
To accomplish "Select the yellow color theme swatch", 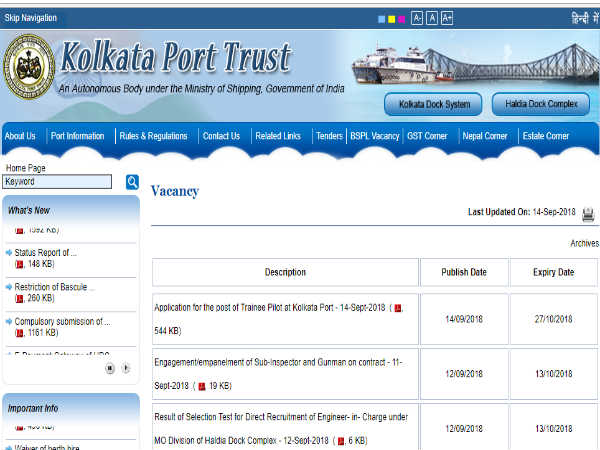I will point(391,19).
